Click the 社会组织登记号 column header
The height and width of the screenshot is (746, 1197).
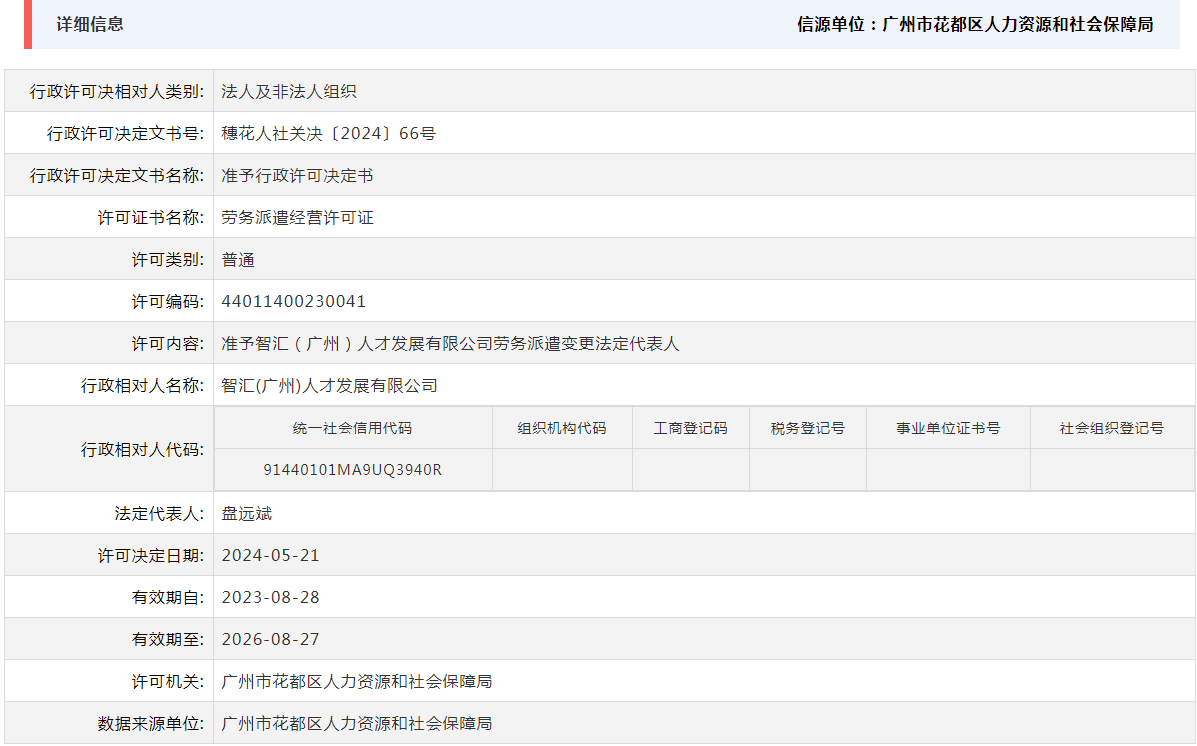click(x=1112, y=428)
